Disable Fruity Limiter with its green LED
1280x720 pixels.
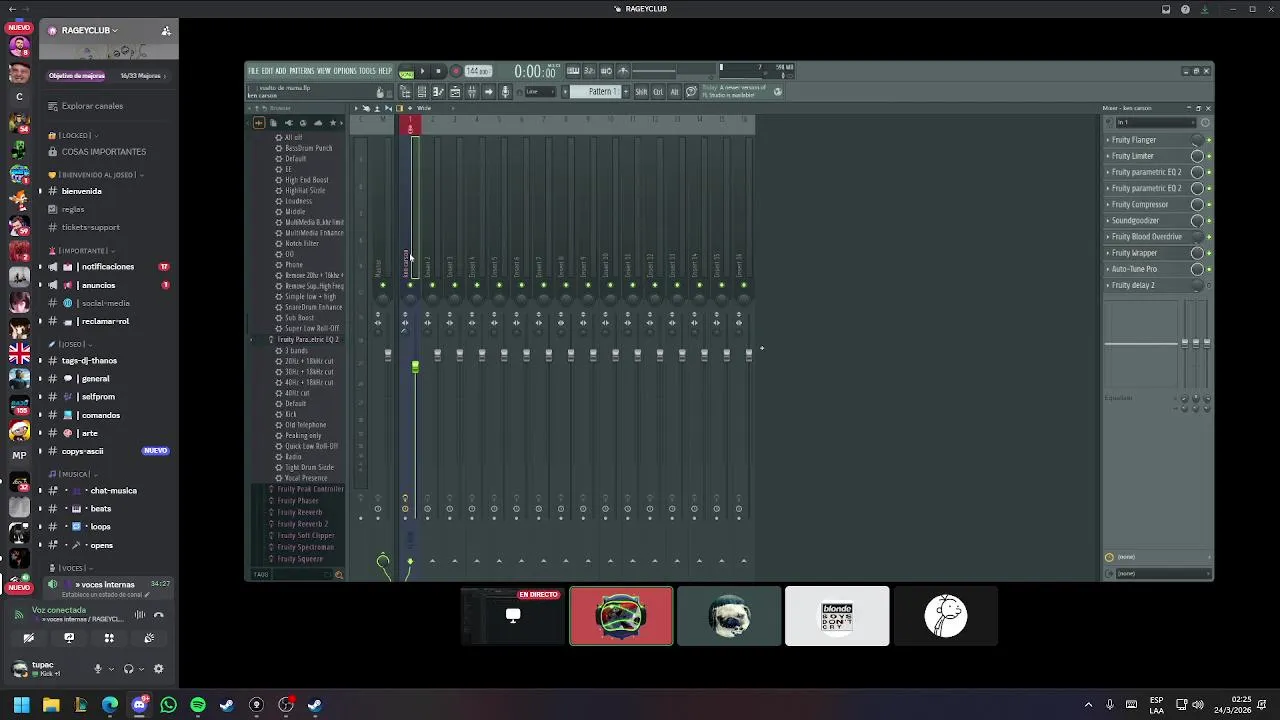(1209, 156)
